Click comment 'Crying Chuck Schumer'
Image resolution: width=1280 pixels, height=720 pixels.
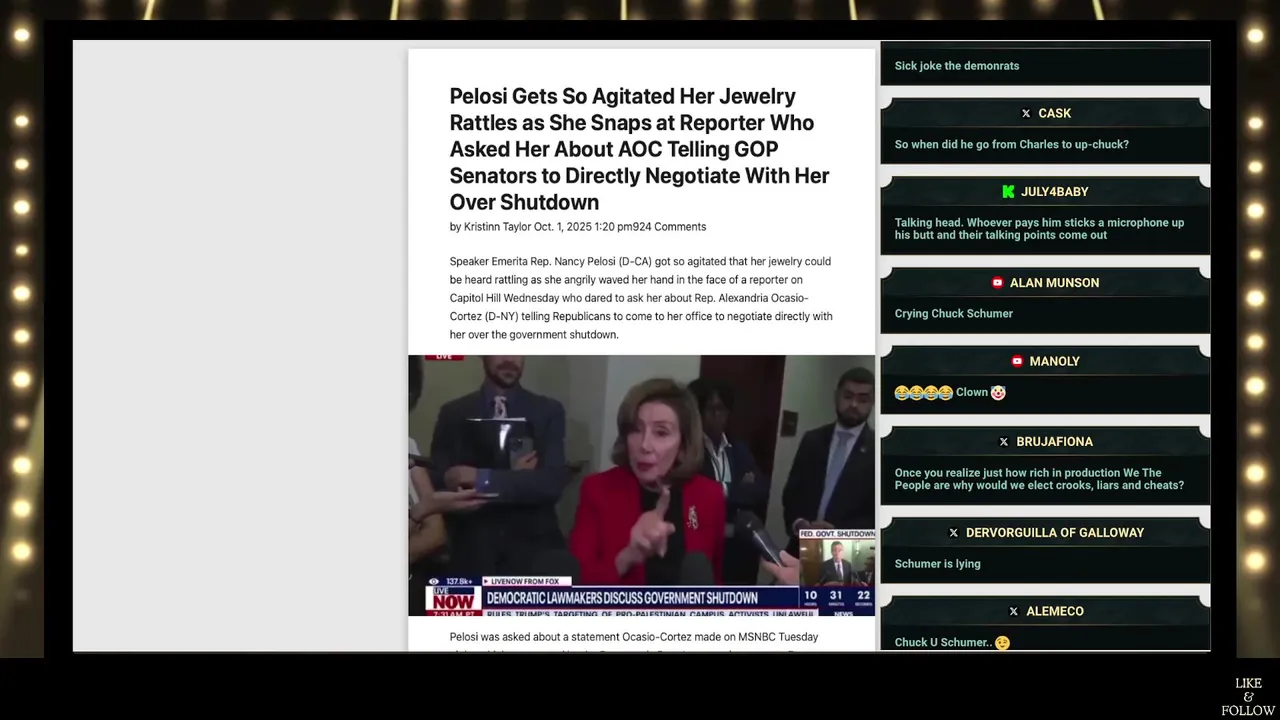tap(953, 314)
